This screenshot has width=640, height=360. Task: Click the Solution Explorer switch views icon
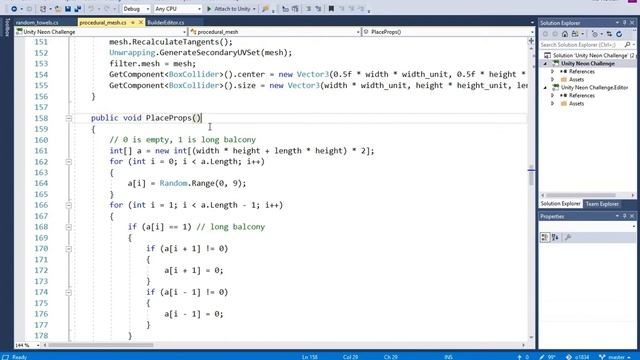576,34
